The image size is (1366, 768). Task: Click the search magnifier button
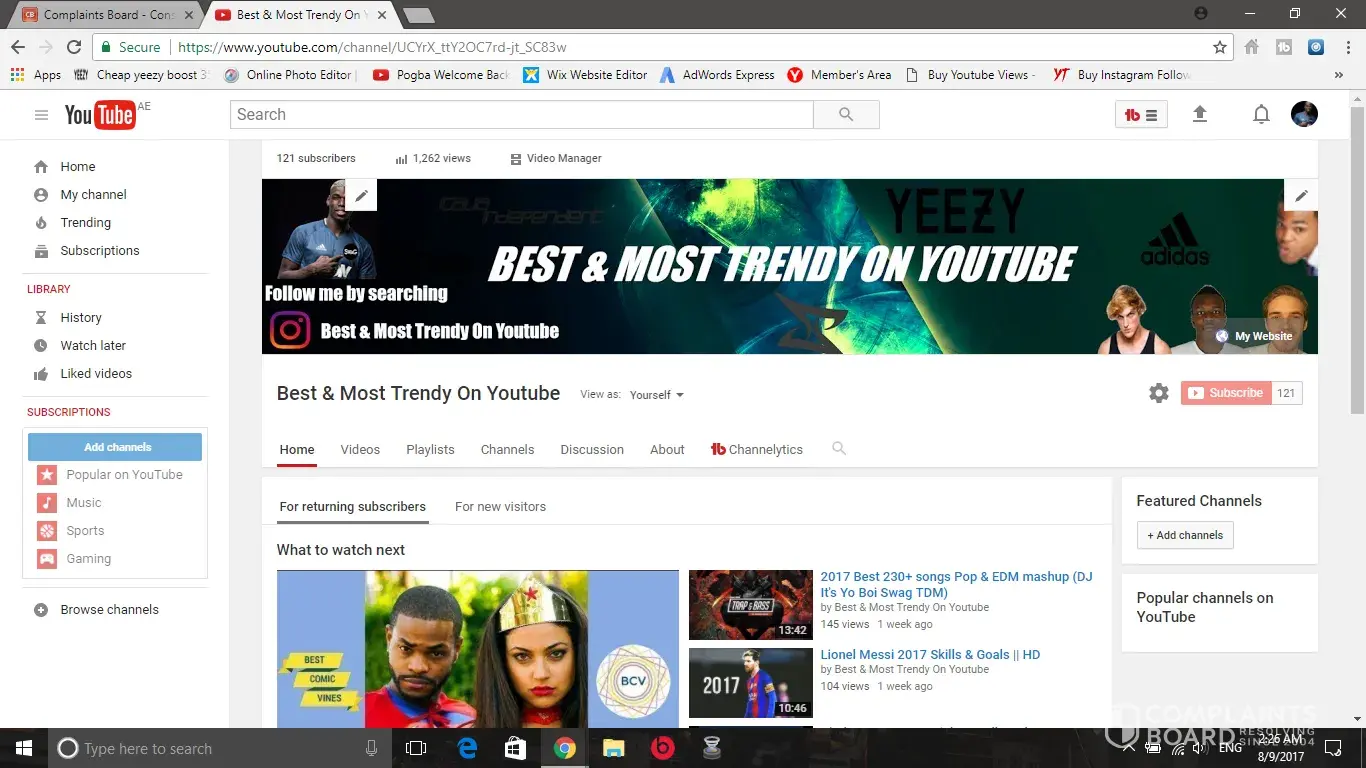[x=846, y=115]
